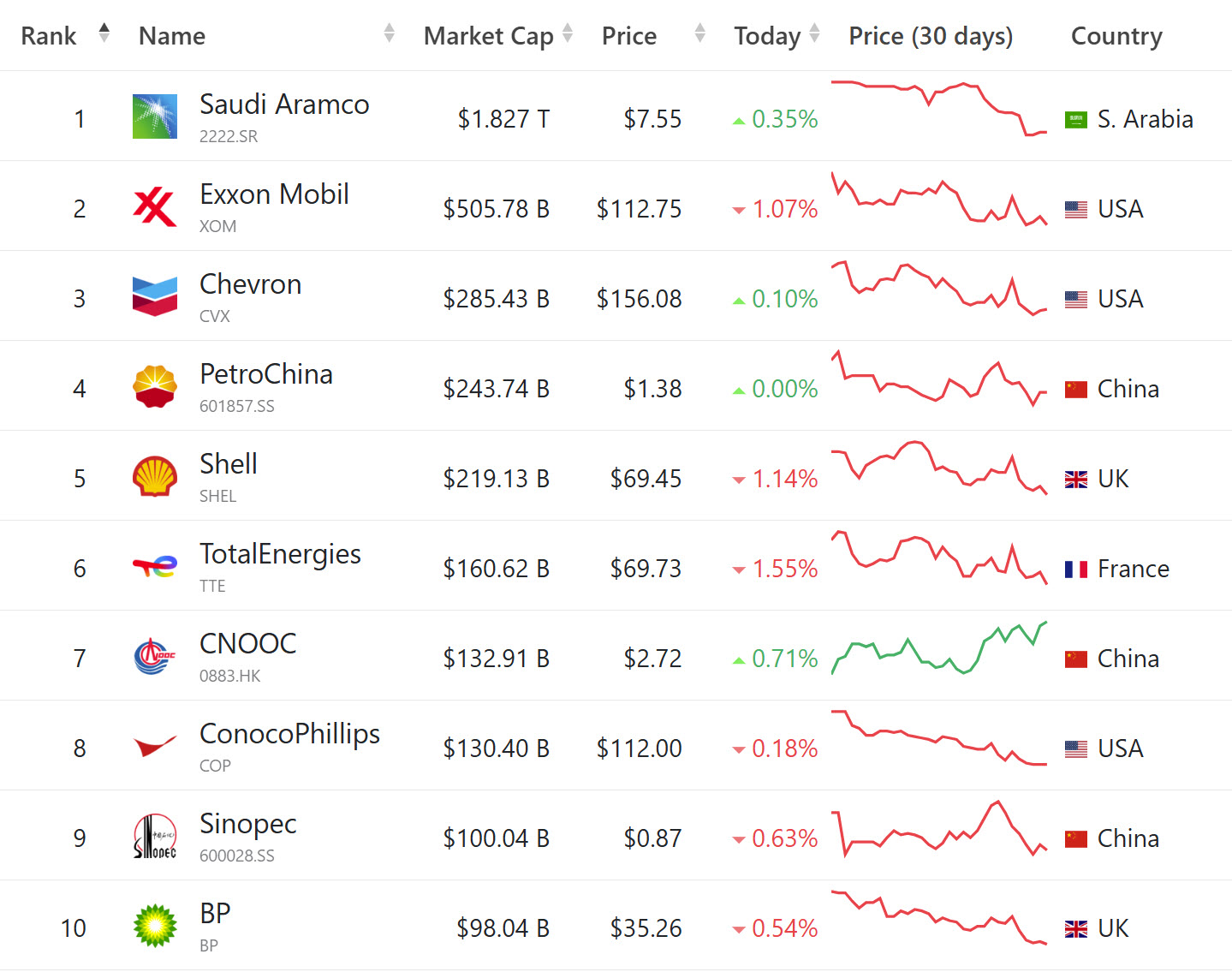Viewport: 1232px width, 978px height.
Task: Sort by Market Cap column arrows
Action: (x=567, y=33)
